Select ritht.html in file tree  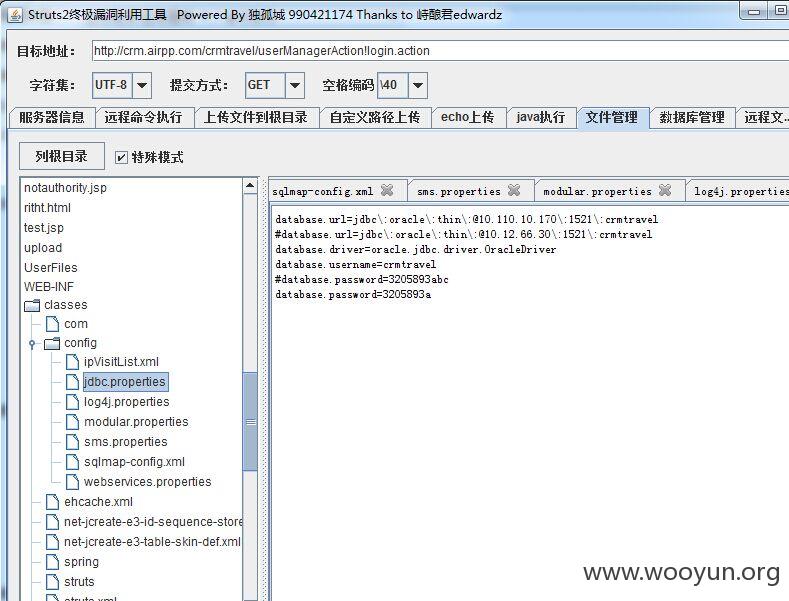point(47,208)
